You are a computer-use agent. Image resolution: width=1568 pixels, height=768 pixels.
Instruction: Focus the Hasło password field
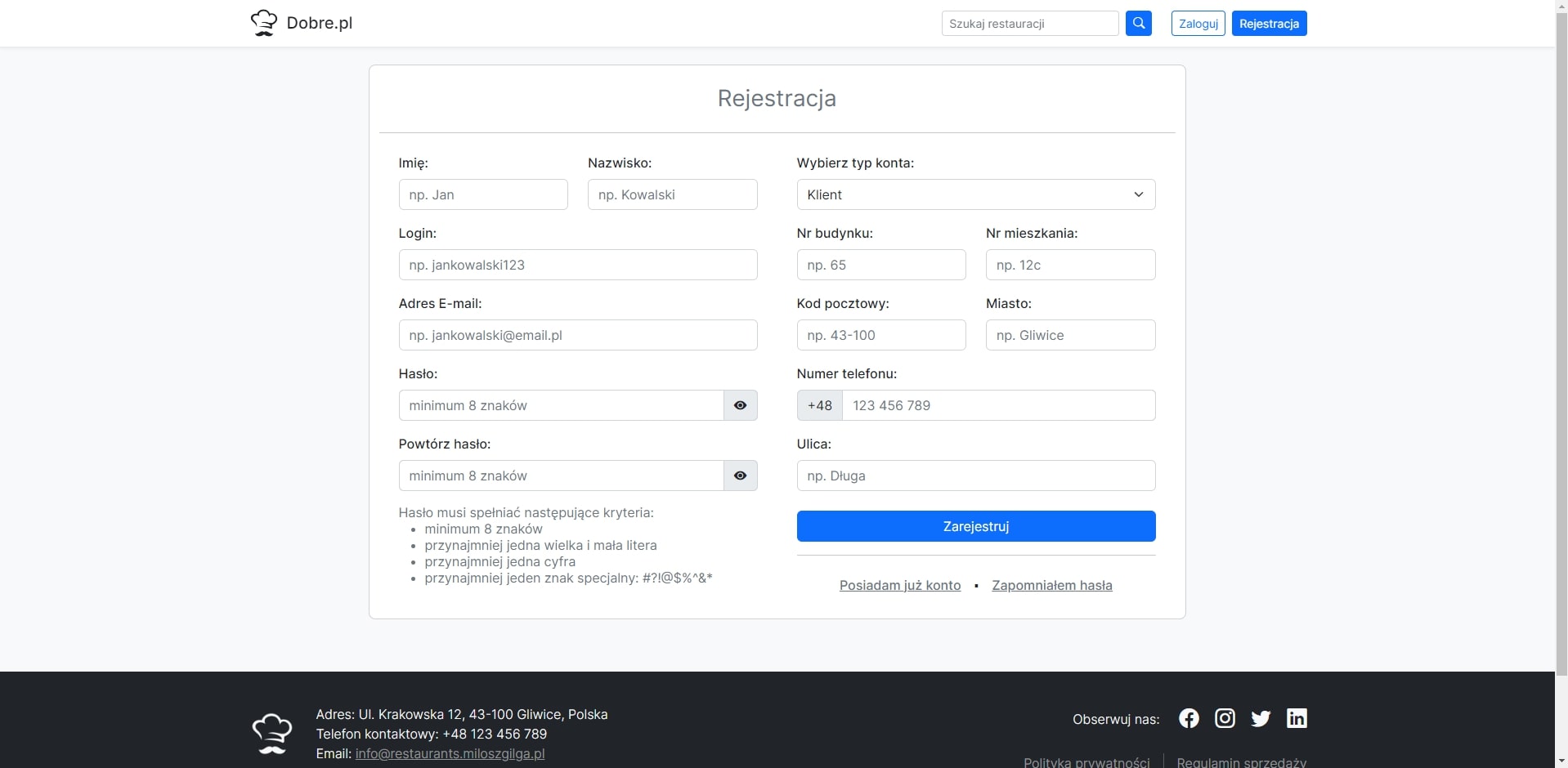(x=562, y=405)
